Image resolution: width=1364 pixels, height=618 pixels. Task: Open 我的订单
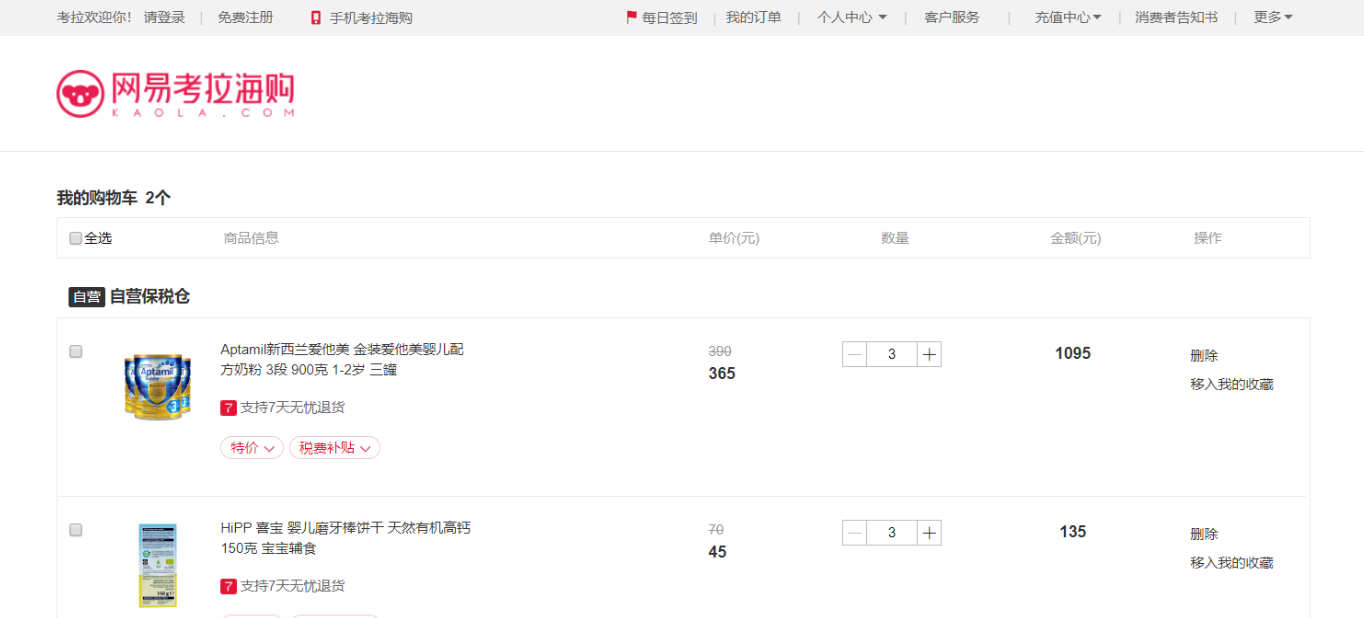754,18
